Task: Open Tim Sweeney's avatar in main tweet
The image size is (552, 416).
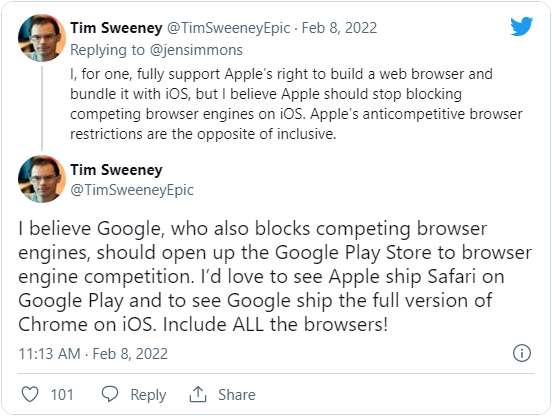Action: tap(42, 179)
